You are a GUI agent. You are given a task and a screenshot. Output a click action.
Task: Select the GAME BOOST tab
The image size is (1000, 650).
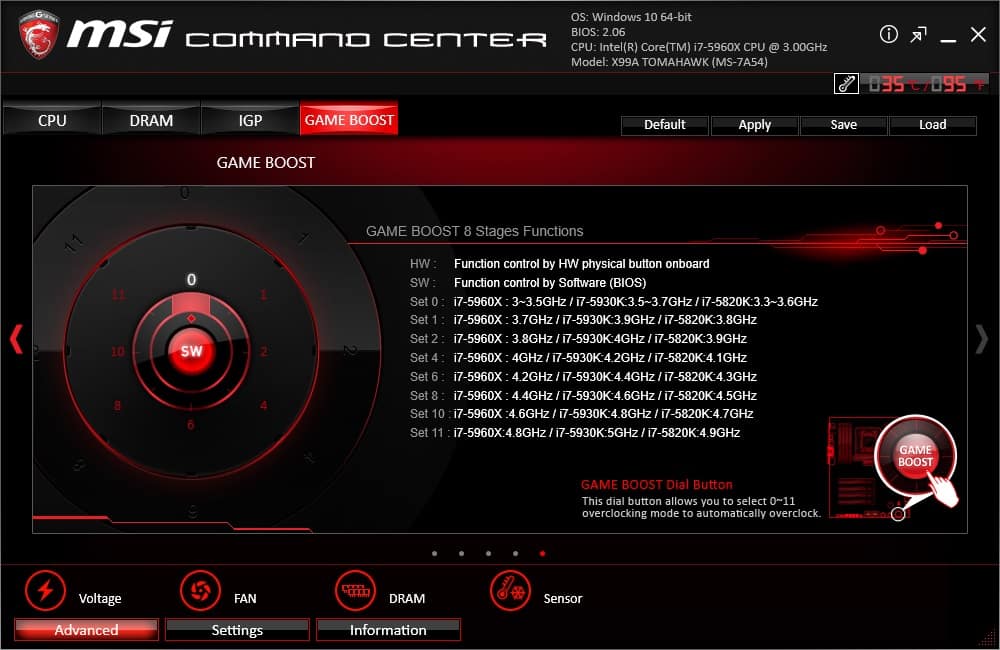pos(349,119)
